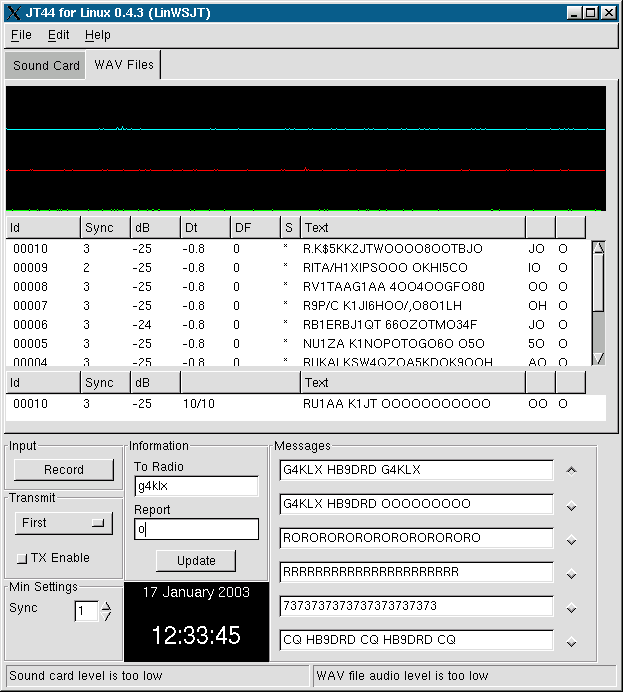This screenshot has width=623, height=692.
Task: Minimize the JT44 window
Action: pos(574,12)
